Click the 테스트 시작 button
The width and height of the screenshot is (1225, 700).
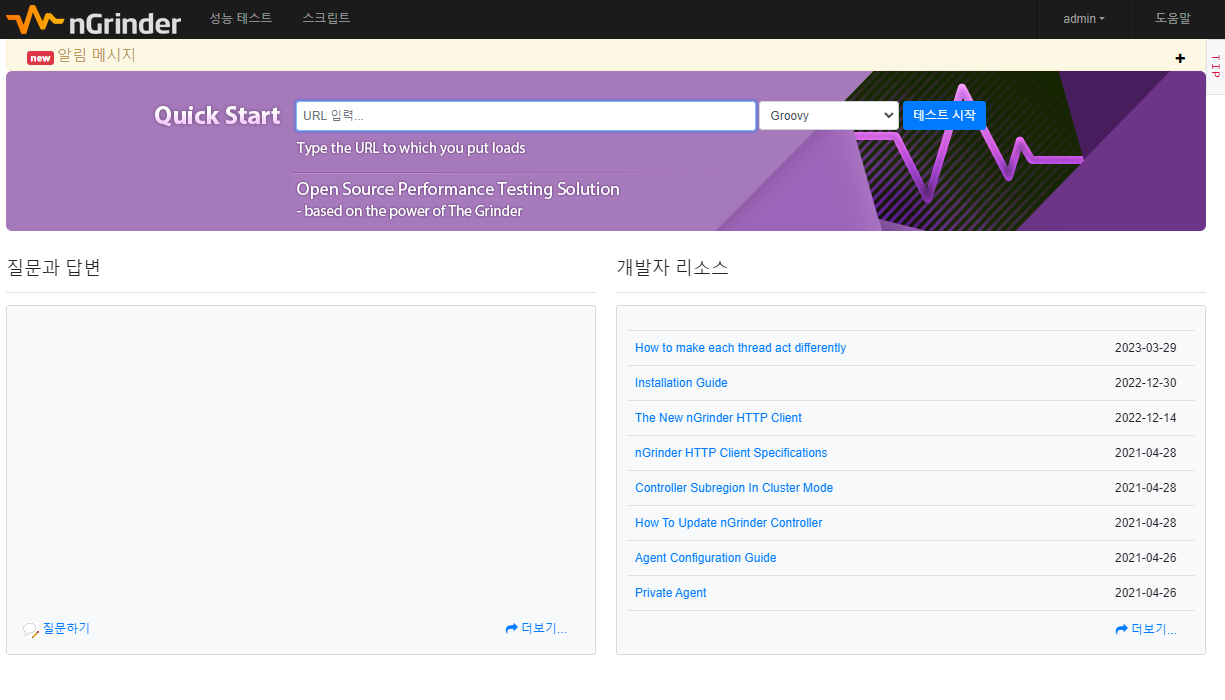(x=944, y=116)
